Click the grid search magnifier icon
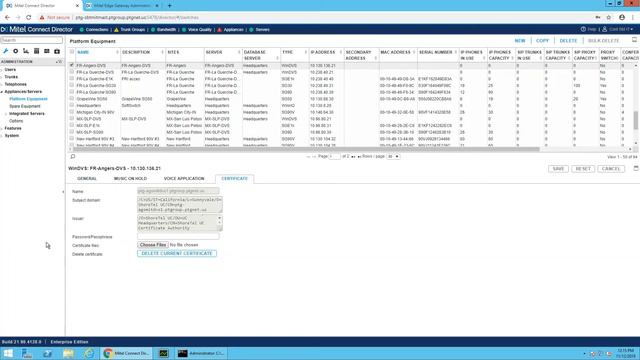The image size is (640, 360). pos(73,156)
